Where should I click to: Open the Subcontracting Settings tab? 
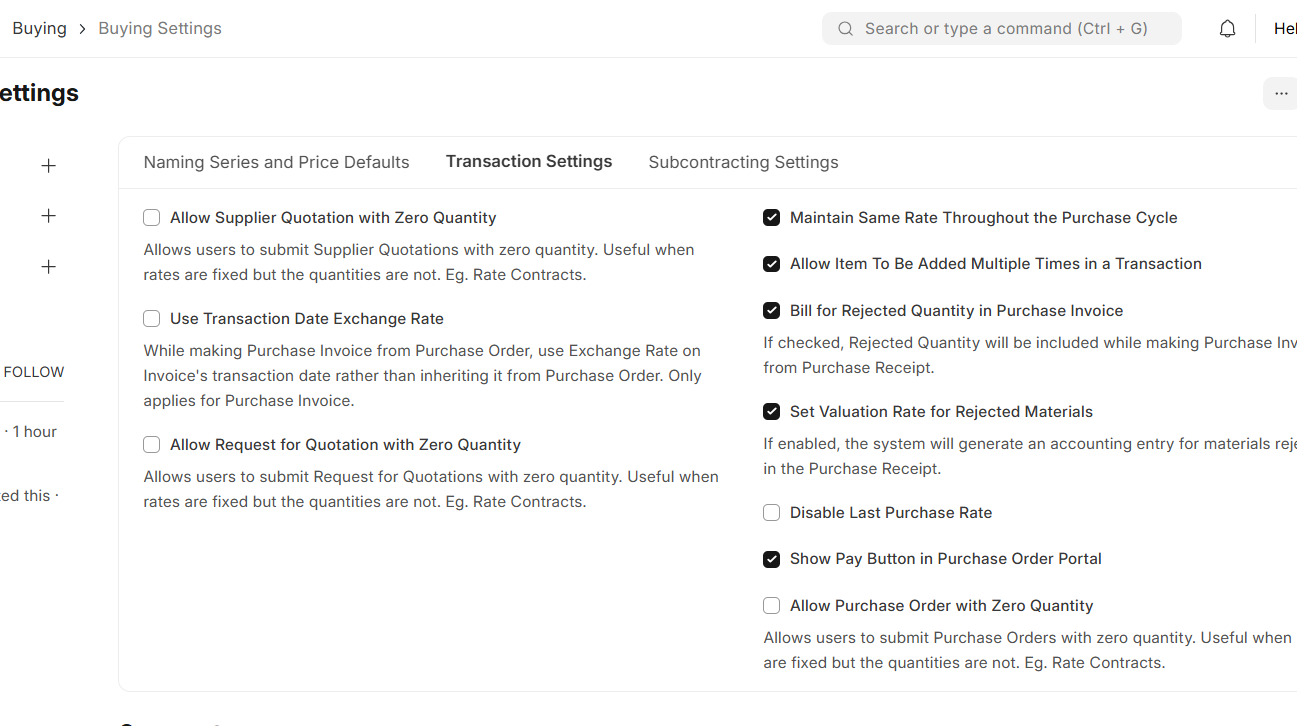click(743, 162)
